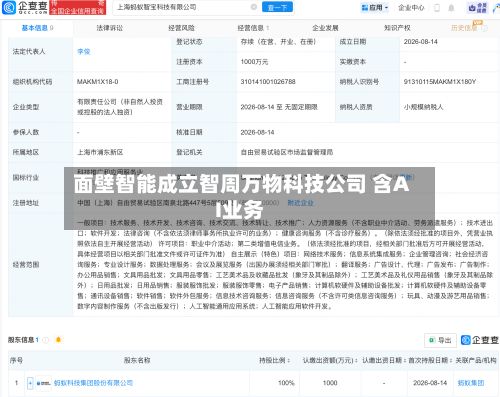Click the 序号 column header
Image resolution: width=500 pixels, height=397 pixels.
click(x=16, y=360)
